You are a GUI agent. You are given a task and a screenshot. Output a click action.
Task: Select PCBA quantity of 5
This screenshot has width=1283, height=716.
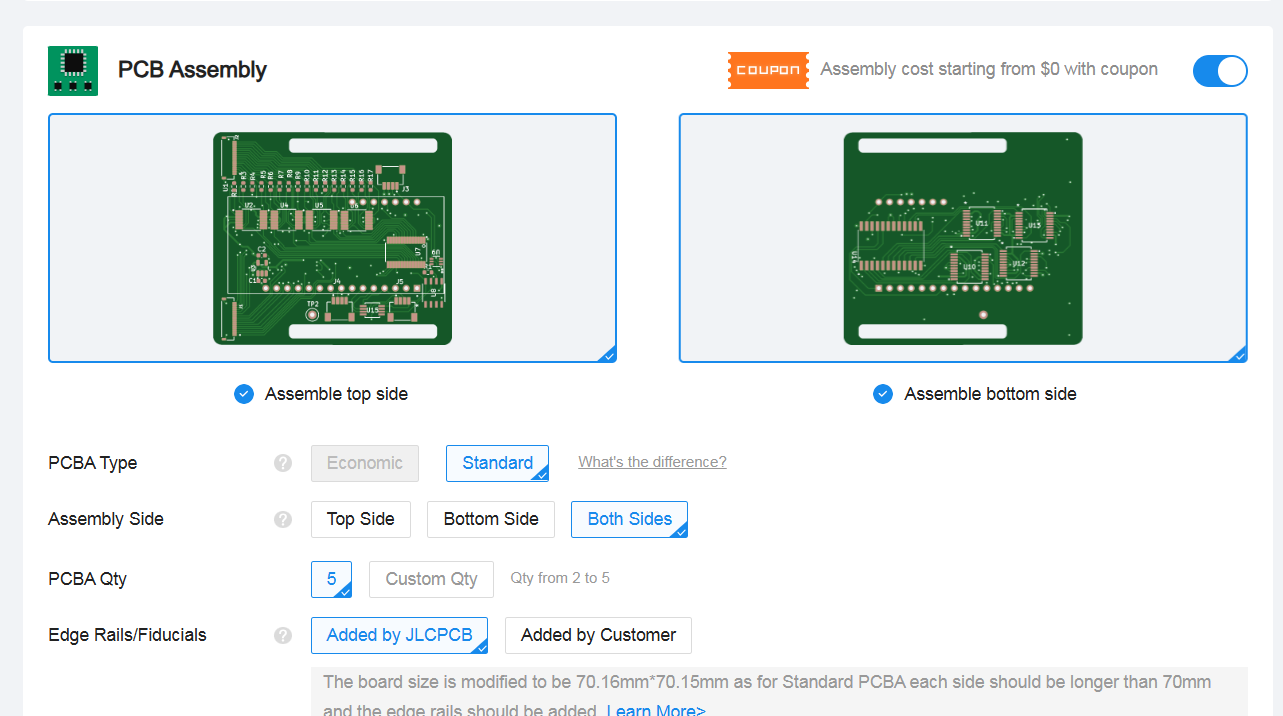tap(331, 579)
